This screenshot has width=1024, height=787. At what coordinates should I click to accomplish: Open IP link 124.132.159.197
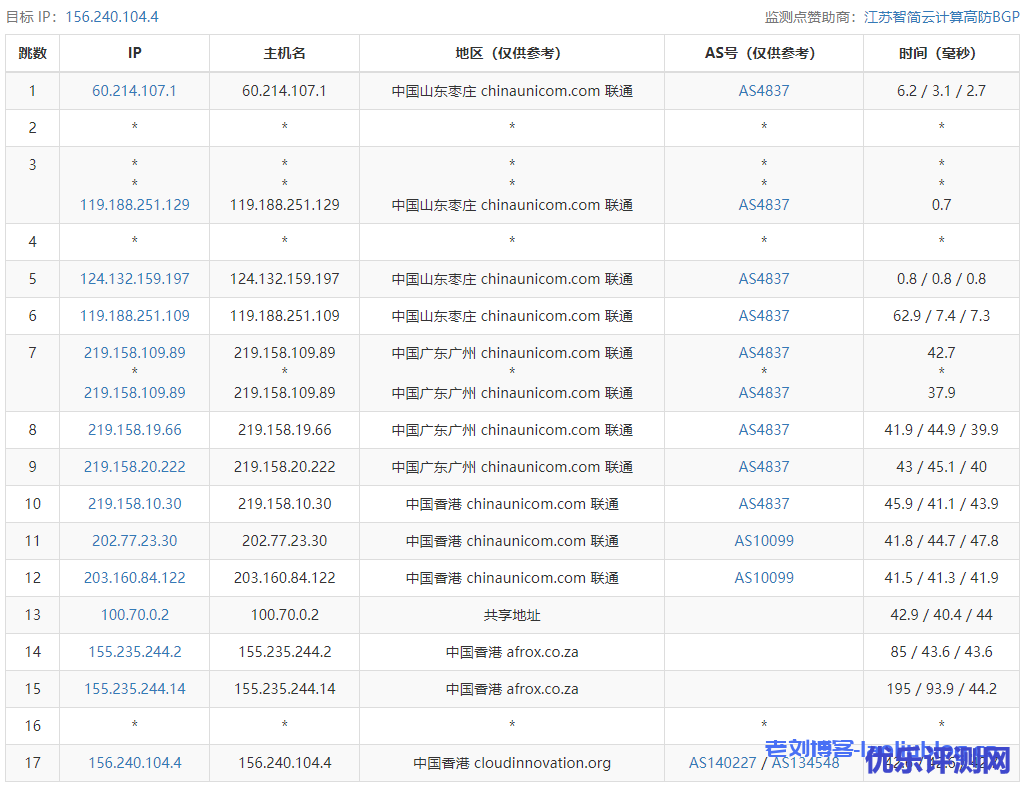click(x=134, y=279)
